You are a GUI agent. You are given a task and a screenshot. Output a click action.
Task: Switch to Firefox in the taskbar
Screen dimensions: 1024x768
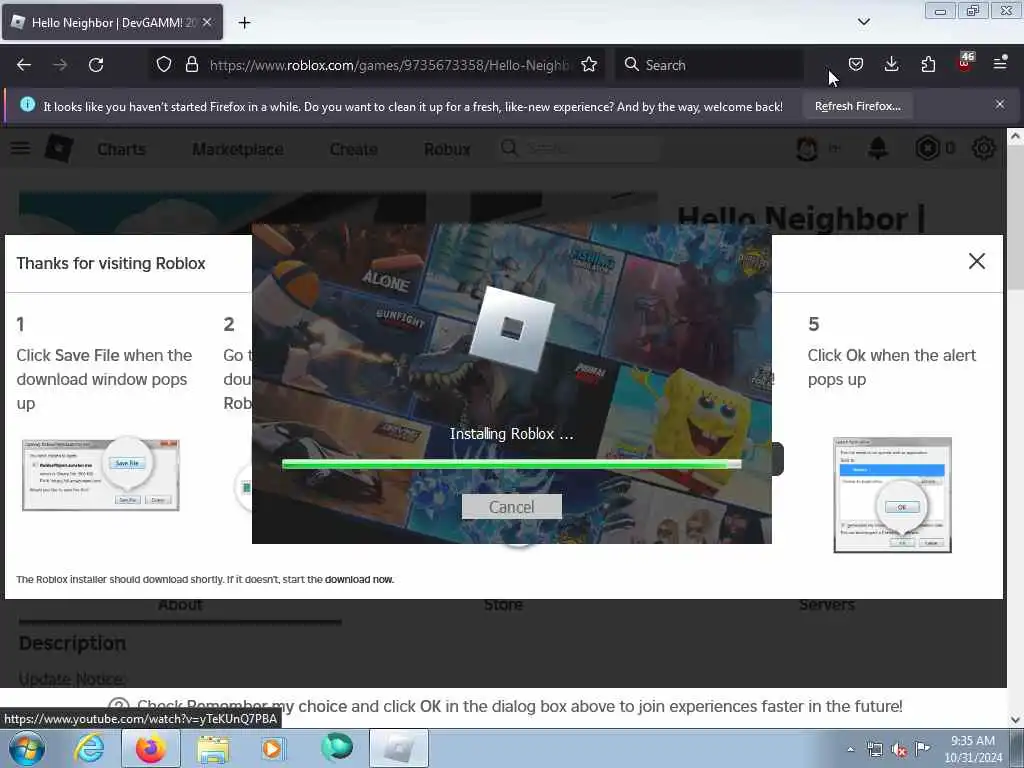(x=150, y=748)
